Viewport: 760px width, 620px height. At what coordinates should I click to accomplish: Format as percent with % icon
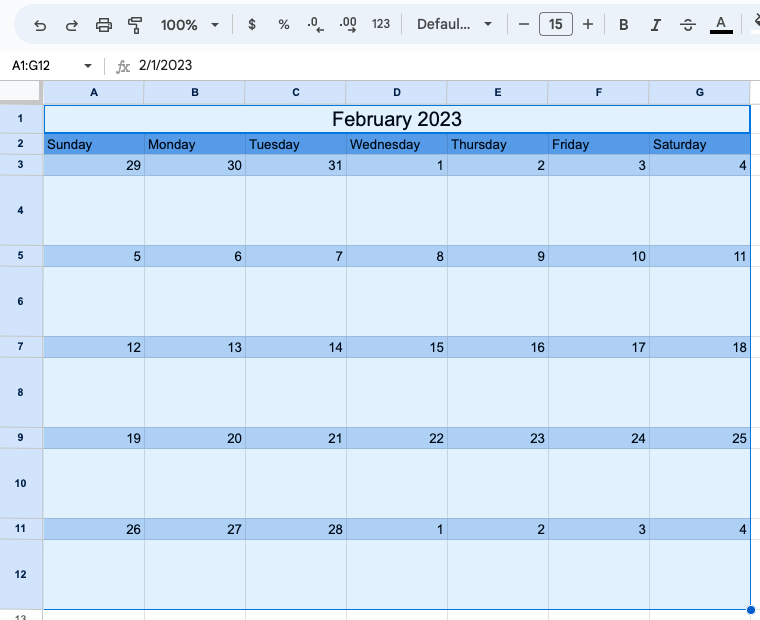[x=284, y=24]
